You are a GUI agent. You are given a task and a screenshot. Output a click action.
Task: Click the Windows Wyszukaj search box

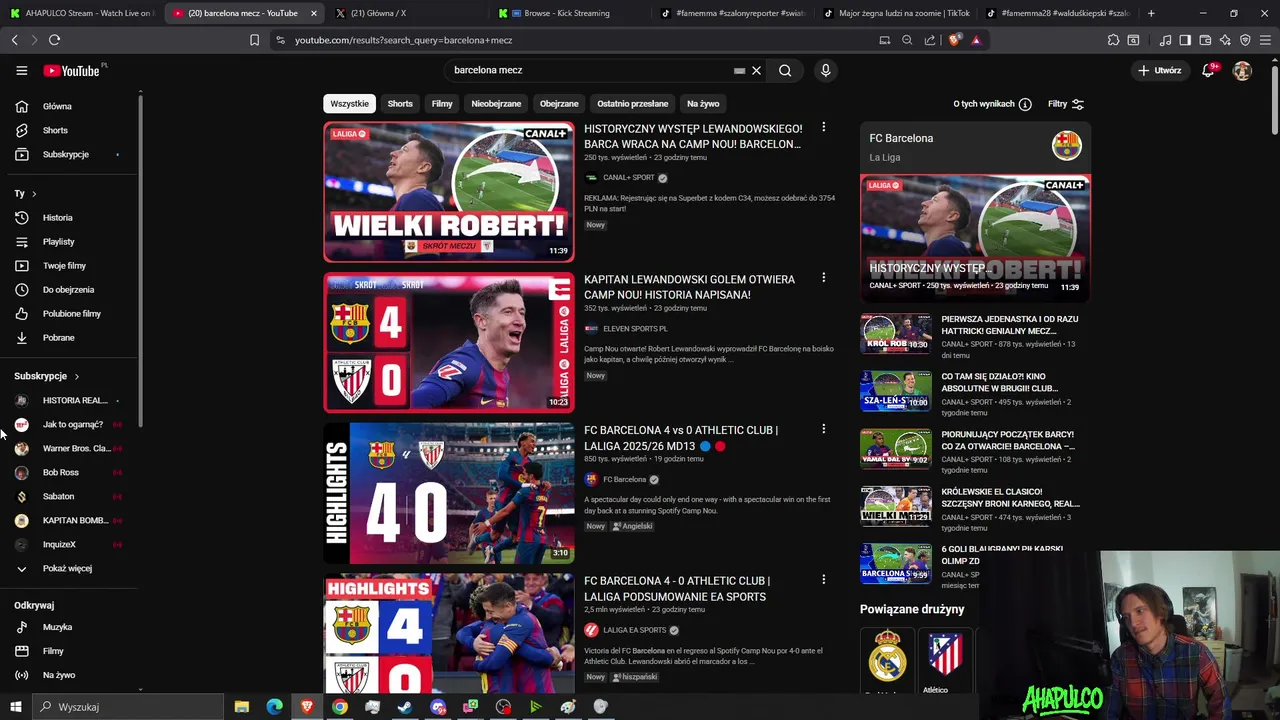coord(128,707)
